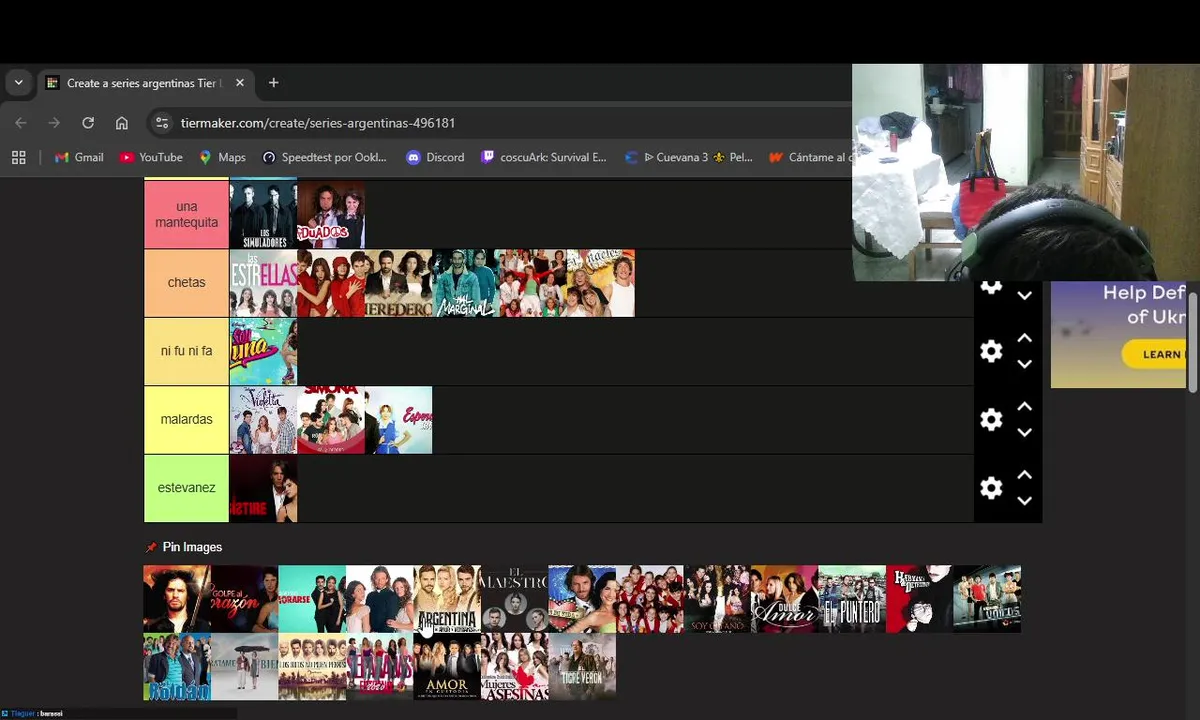Close the series argentinas tab

(240, 83)
